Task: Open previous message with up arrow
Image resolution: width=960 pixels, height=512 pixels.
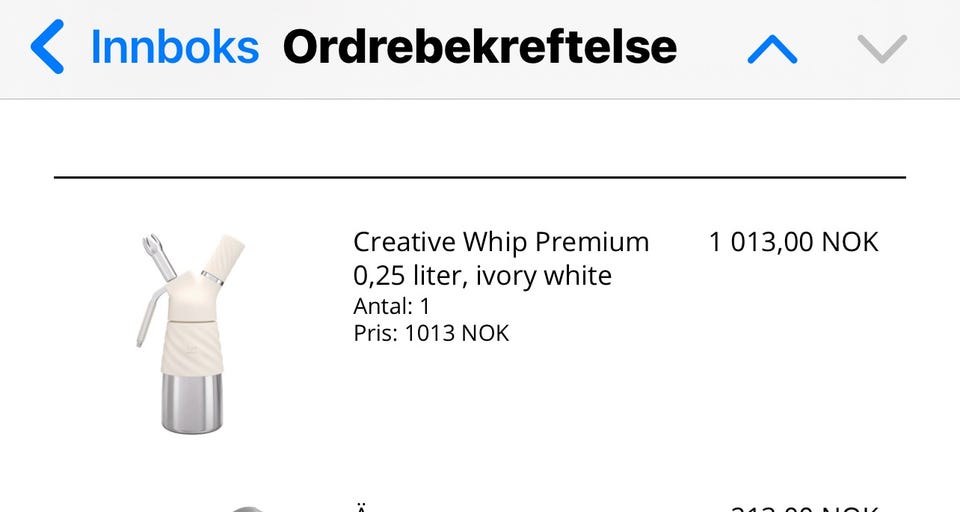Action: pyautogui.click(x=772, y=49)
